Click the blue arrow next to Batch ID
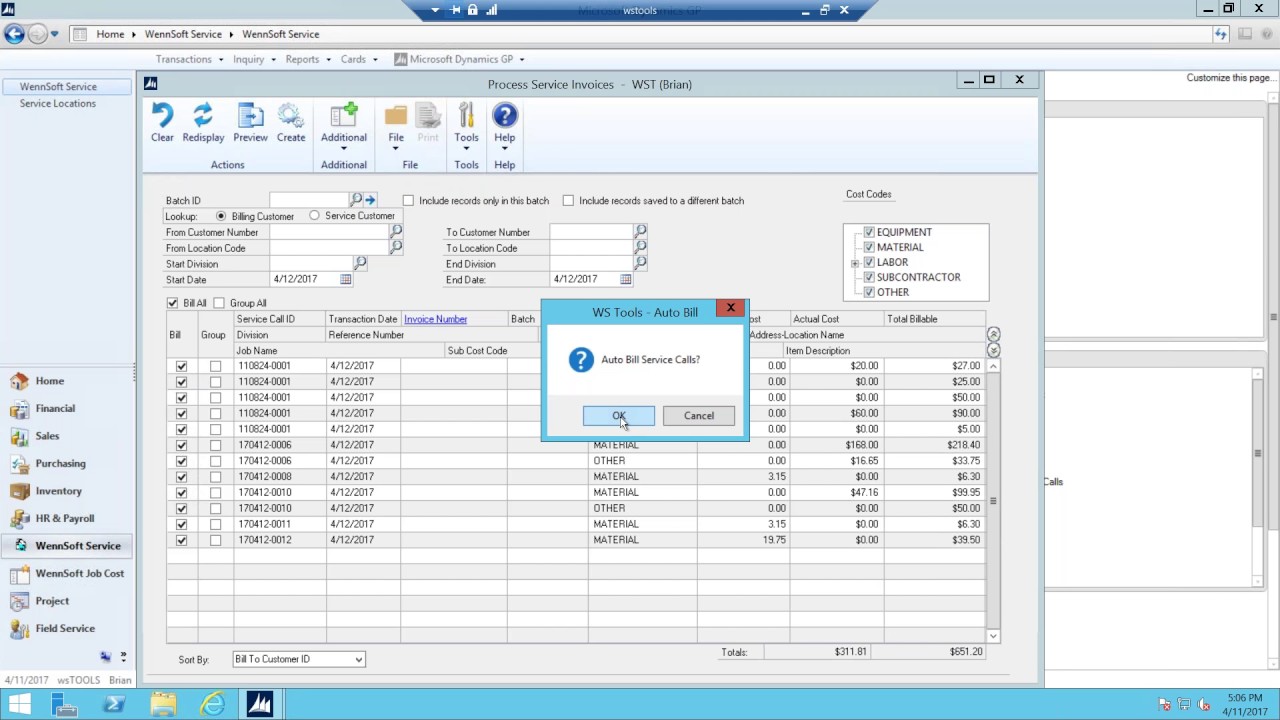1280x720 pixels. coord(370,200)
